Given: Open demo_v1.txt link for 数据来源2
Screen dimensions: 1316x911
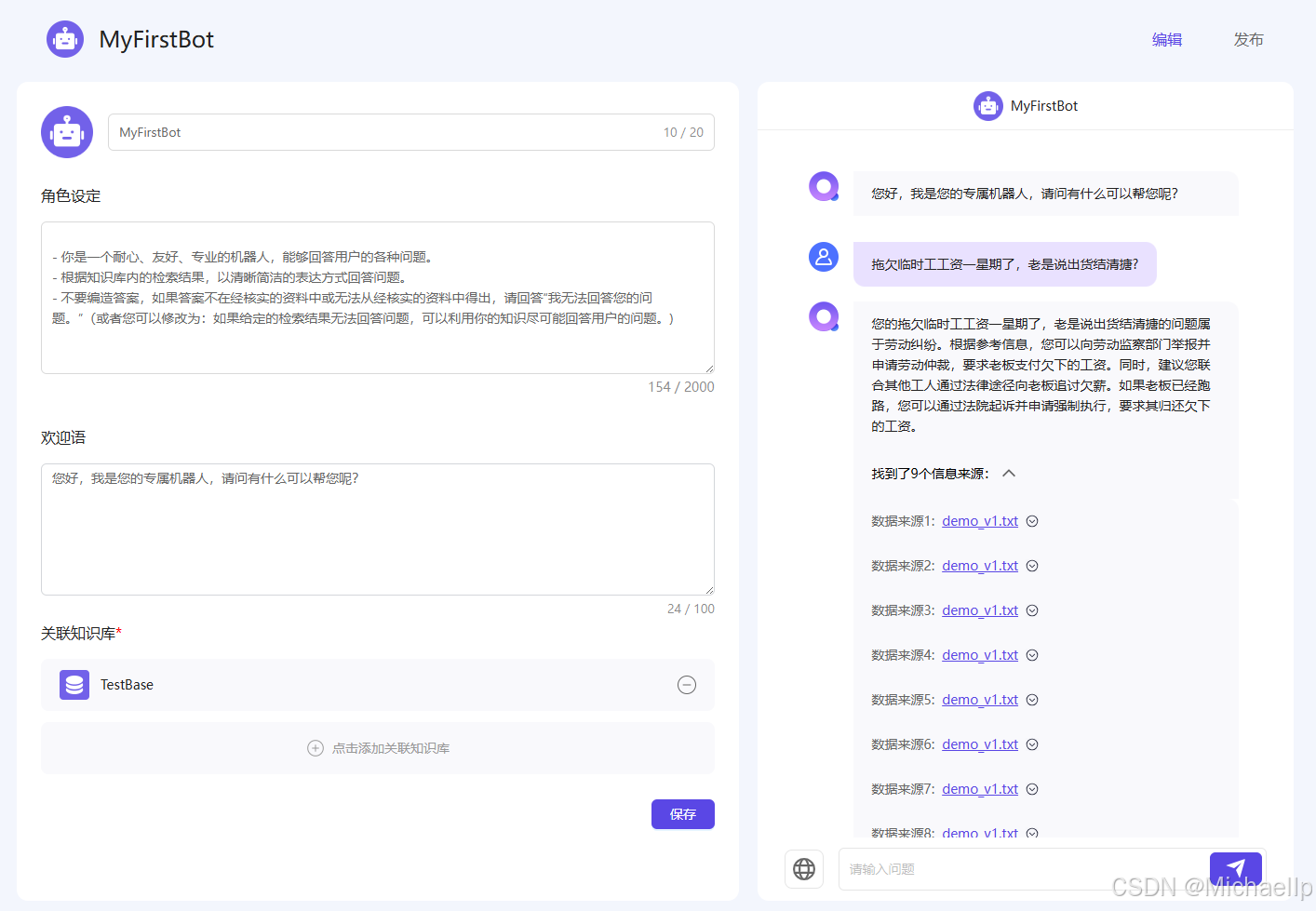Looking at the screenshot, I should click(980, 566).
